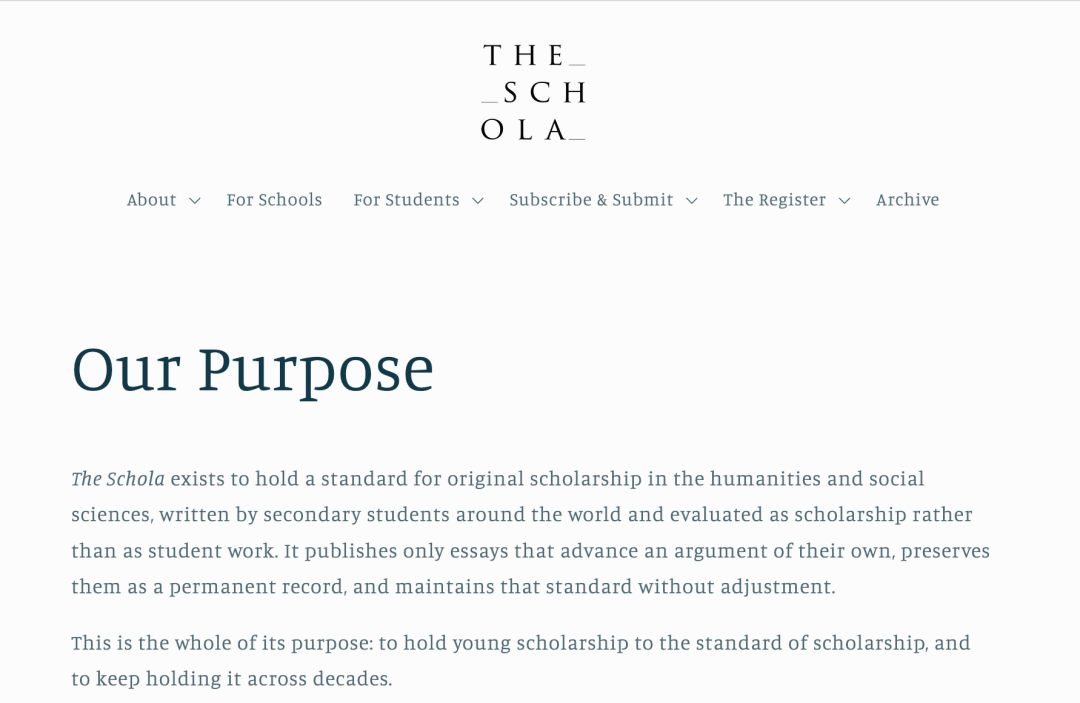Open the Subscribe & Submit menu label
This screenshot has width=1080, height=703.
click(x=591, y=200)
